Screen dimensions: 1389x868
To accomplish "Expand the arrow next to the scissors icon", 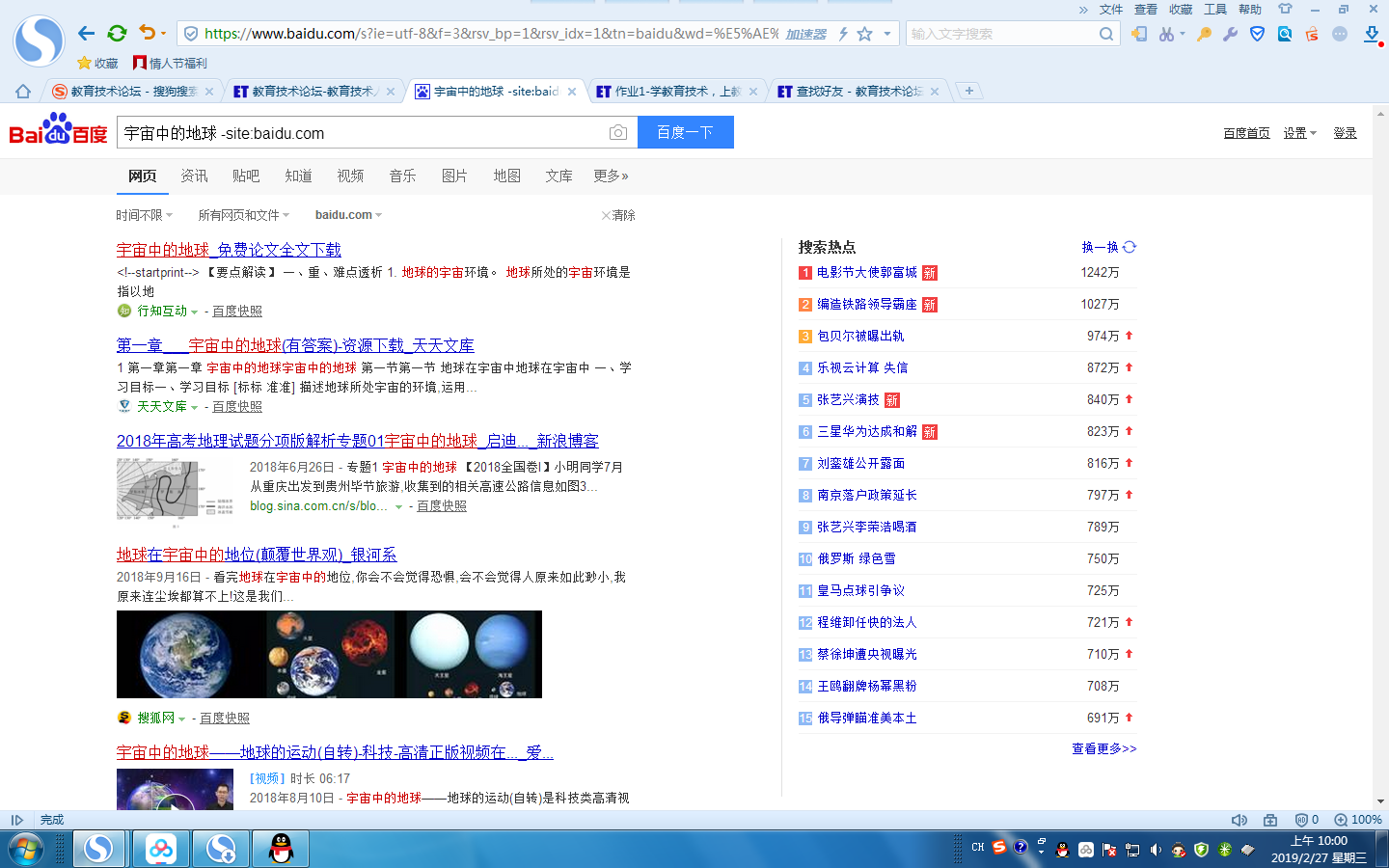I will coord(1183,34).
